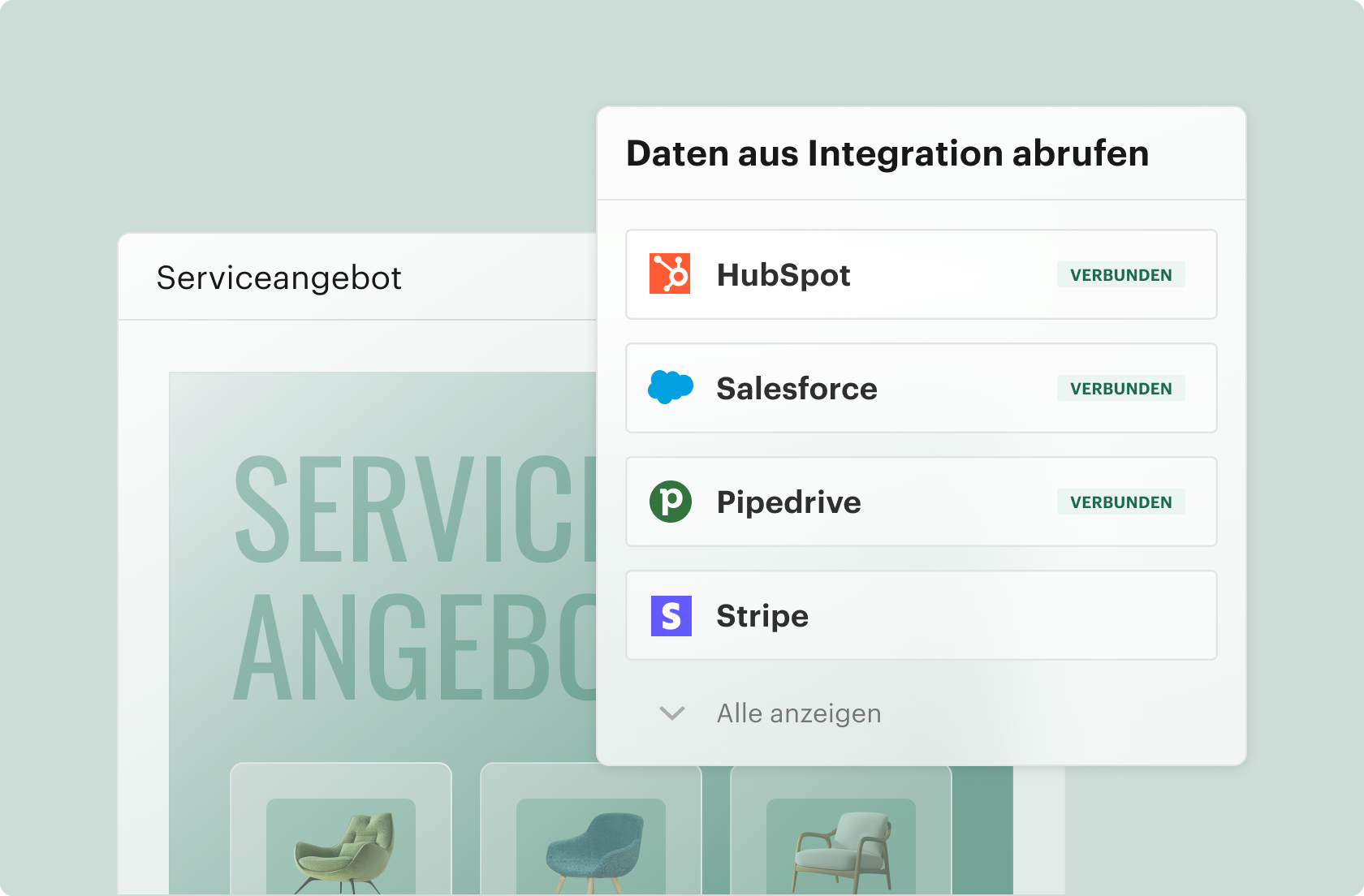Click the HubSpot logo icon
This screenshot has height=896, width=1364.
click(x=670, y=274)
